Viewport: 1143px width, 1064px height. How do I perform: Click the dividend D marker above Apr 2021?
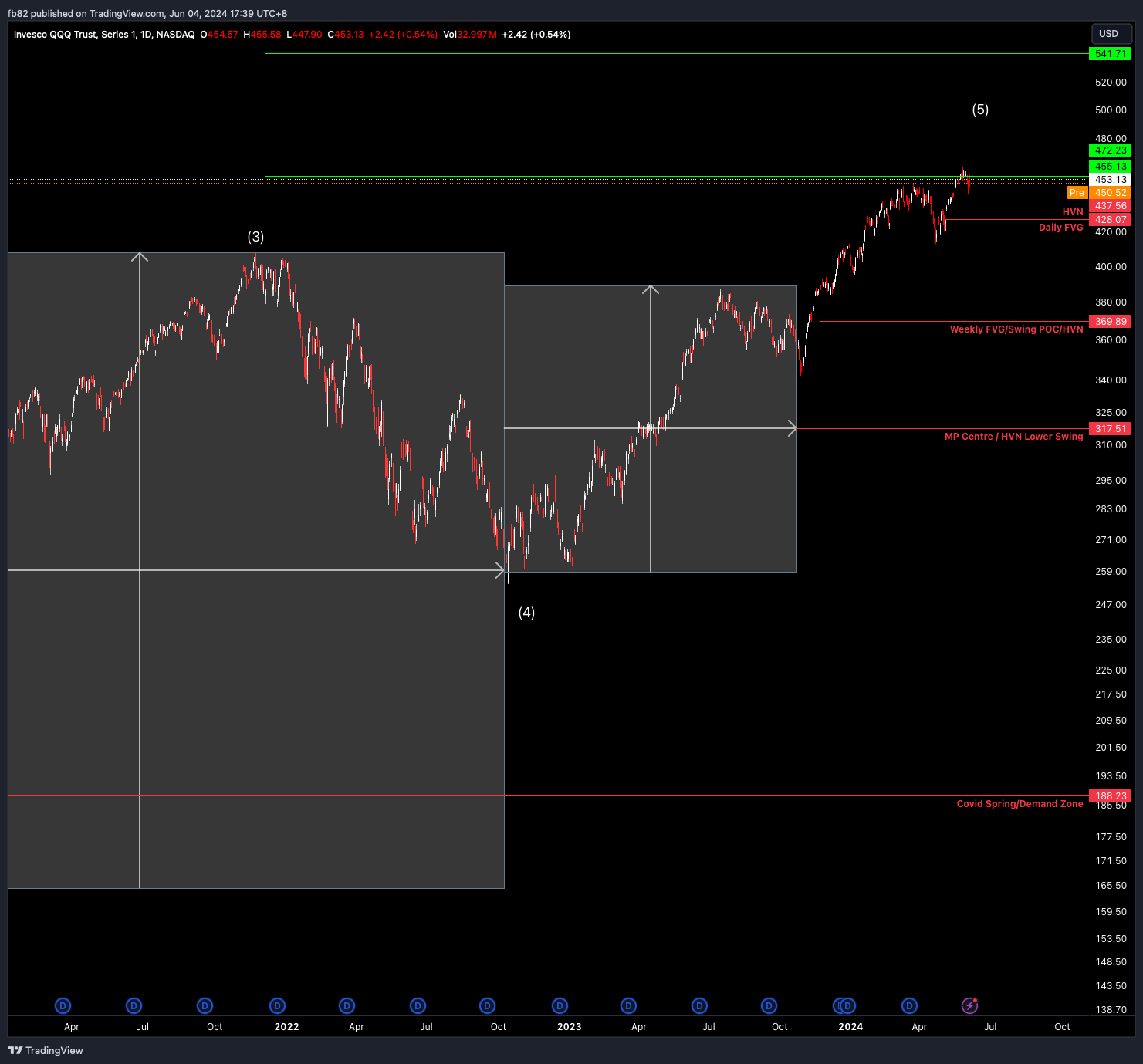[63, 1005]
